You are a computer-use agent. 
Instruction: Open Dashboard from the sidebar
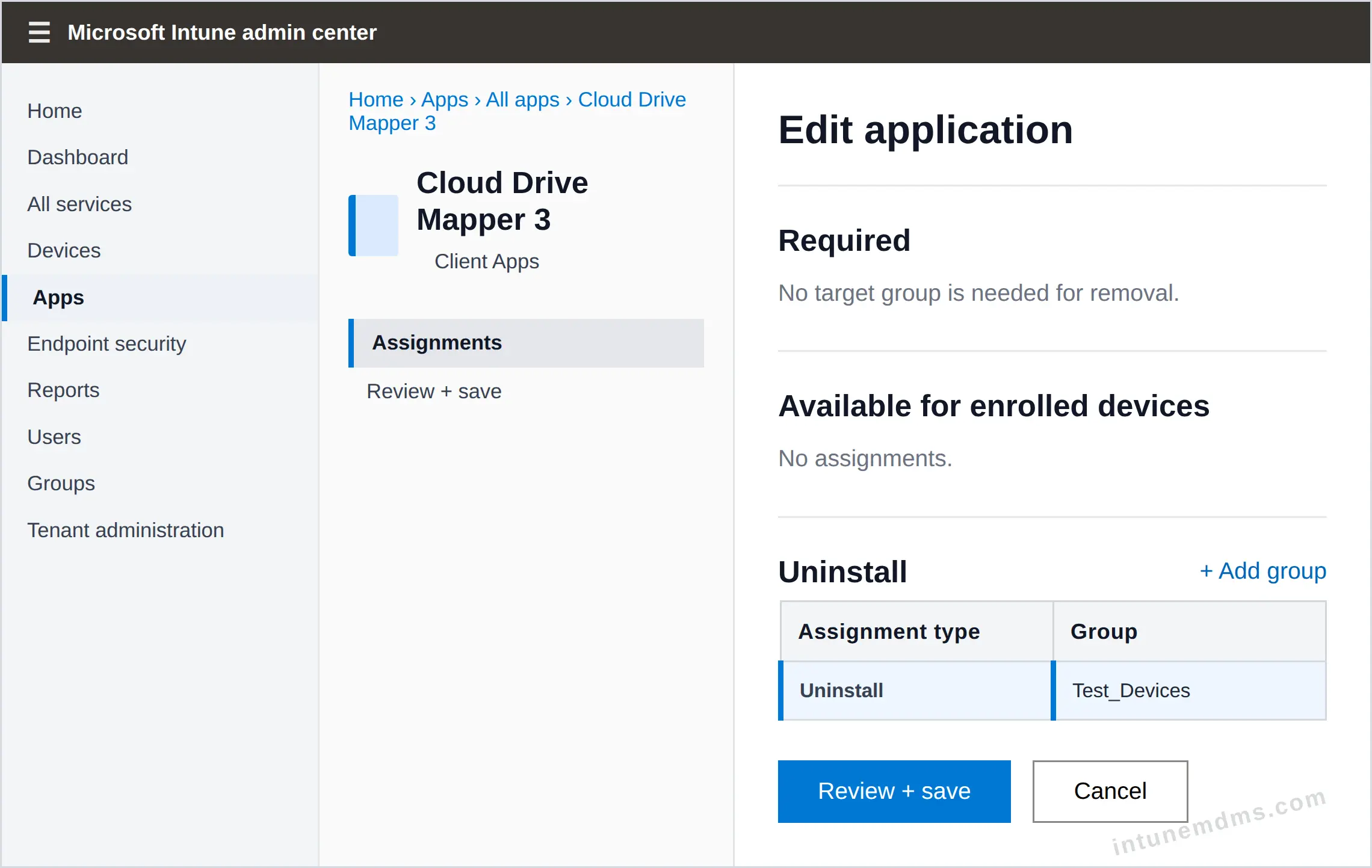pos(78,157)
